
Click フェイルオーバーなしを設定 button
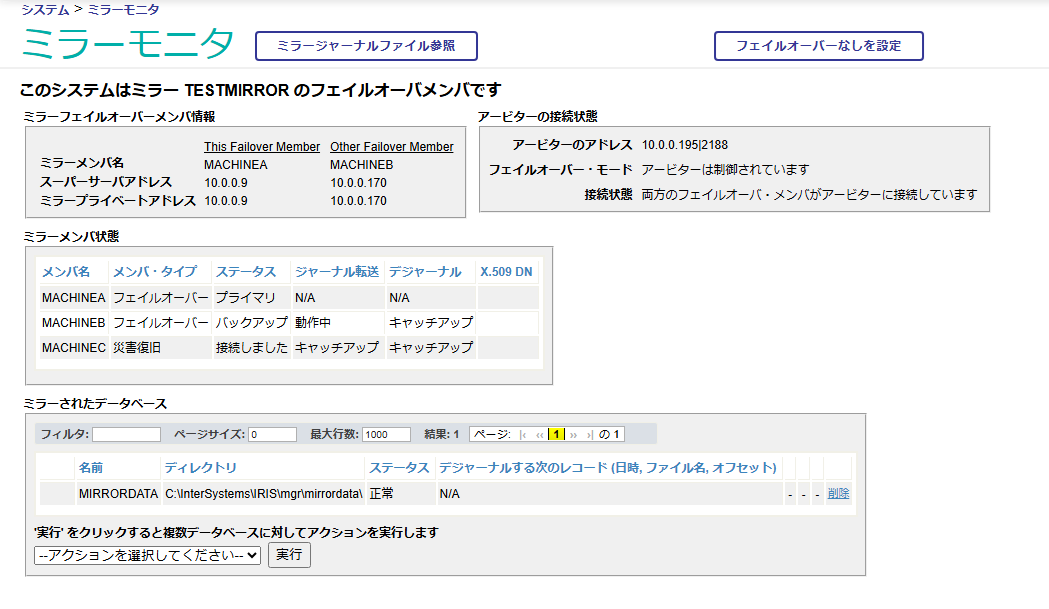tap(818, 46)
